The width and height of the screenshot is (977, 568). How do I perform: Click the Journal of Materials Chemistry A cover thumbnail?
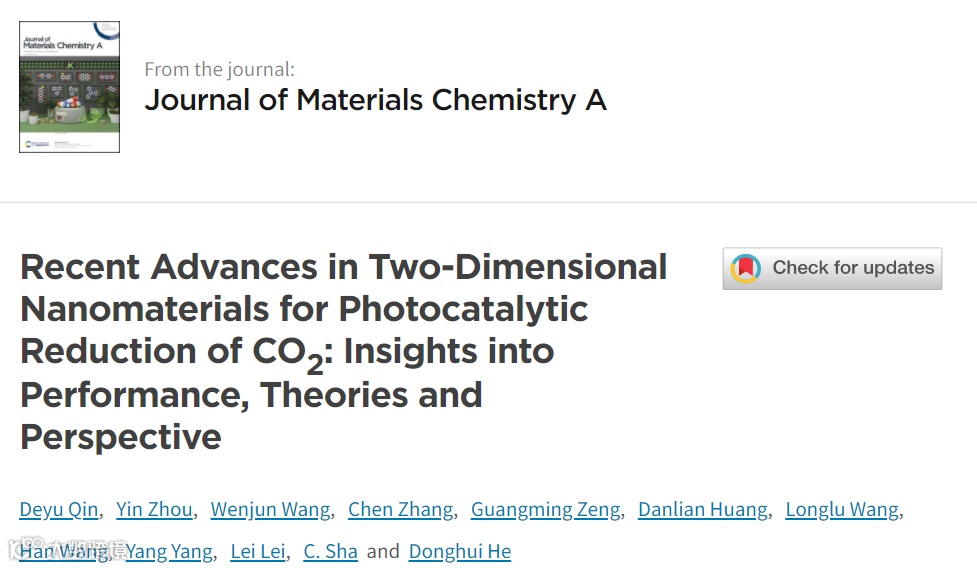[x=69, y=87]
